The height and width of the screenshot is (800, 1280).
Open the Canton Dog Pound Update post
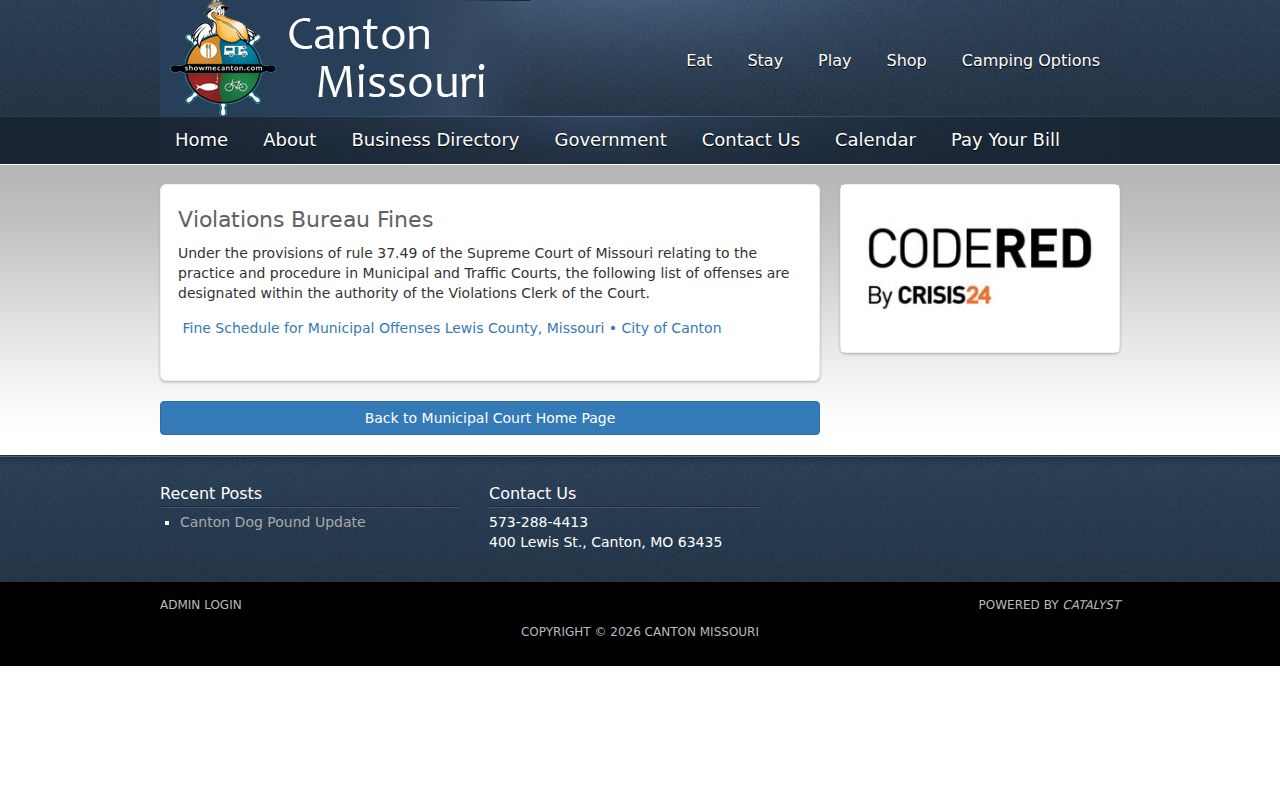pyautogui.click(x=272, y=522)
